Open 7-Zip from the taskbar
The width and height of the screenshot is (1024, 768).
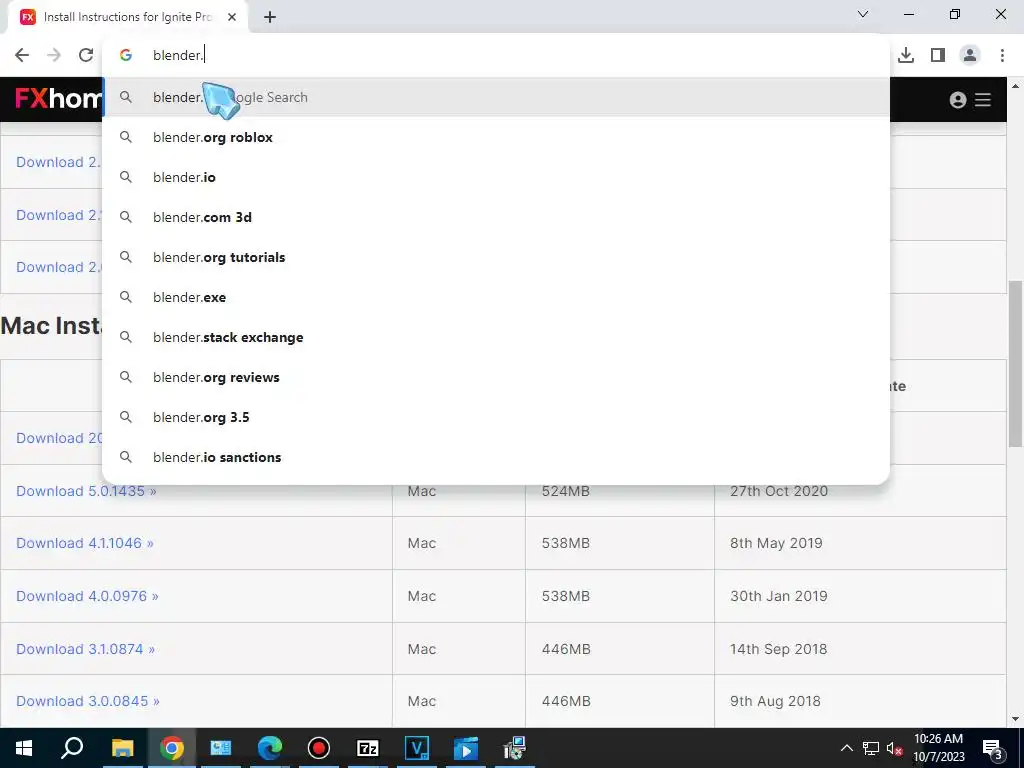(368, 748)
